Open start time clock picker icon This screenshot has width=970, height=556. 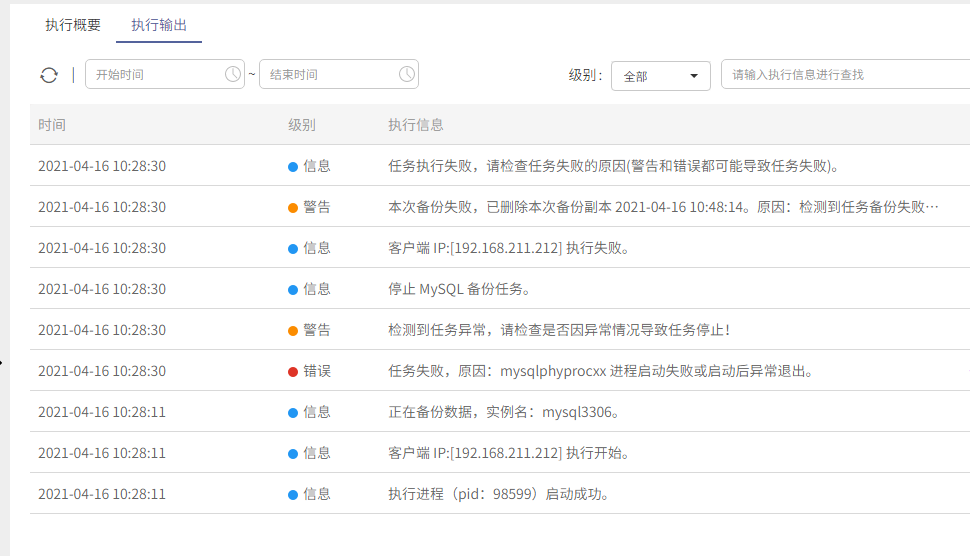[x=233, y=74]
